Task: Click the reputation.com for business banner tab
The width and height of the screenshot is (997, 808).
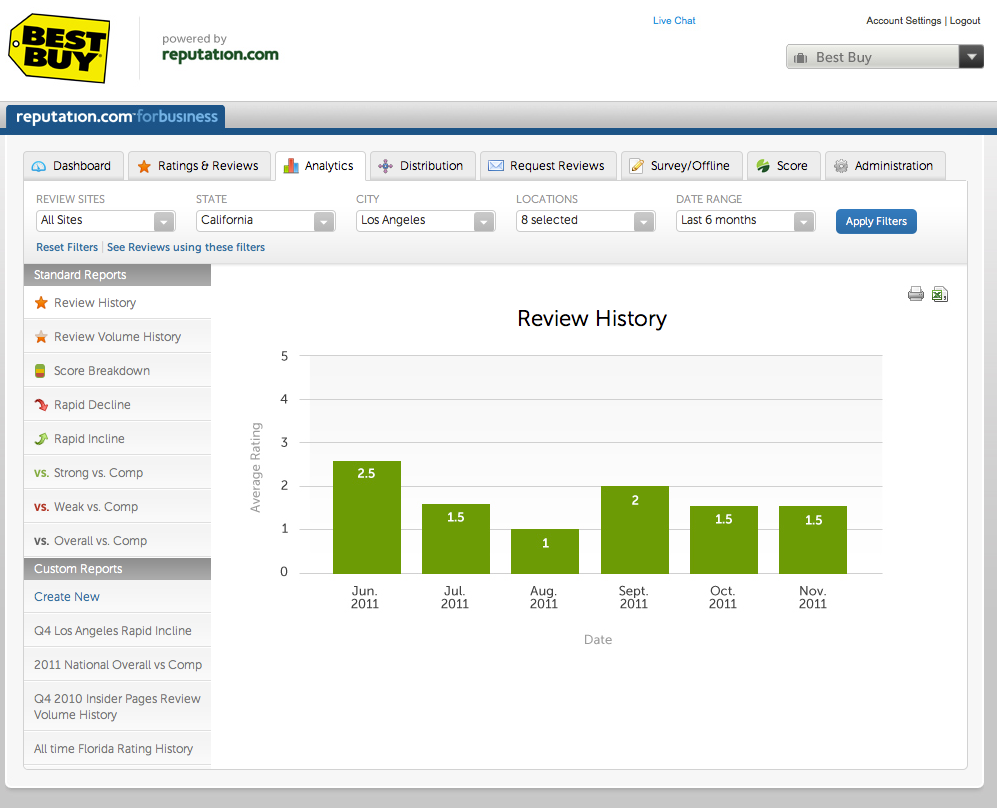Action: pos(116,117)
